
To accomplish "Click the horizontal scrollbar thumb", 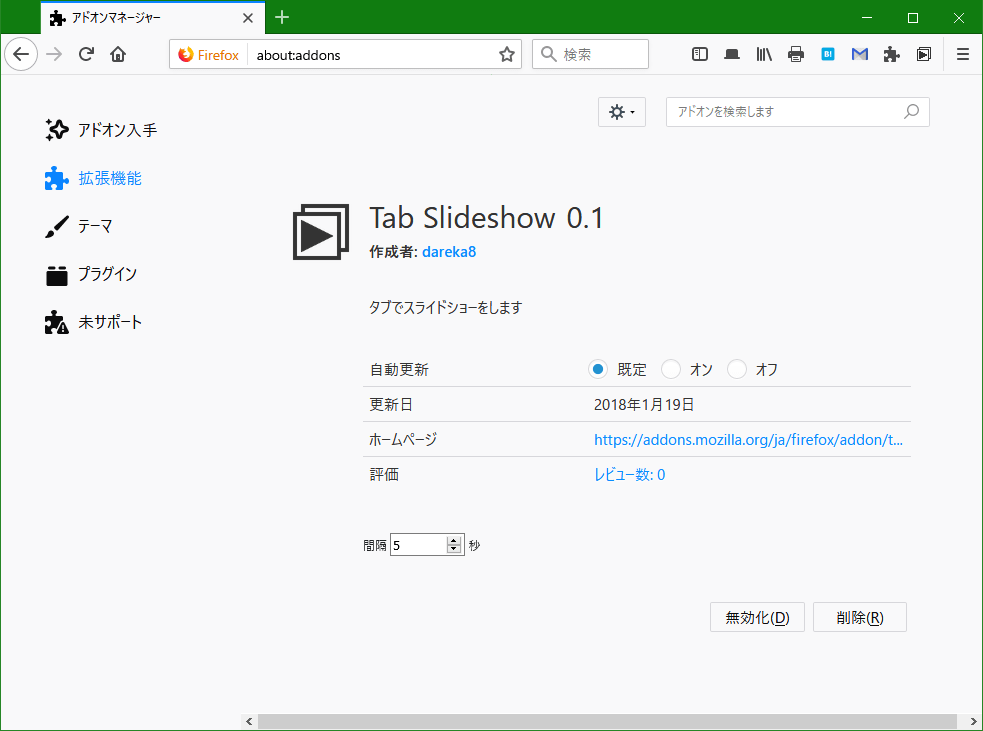I will 607,722.
